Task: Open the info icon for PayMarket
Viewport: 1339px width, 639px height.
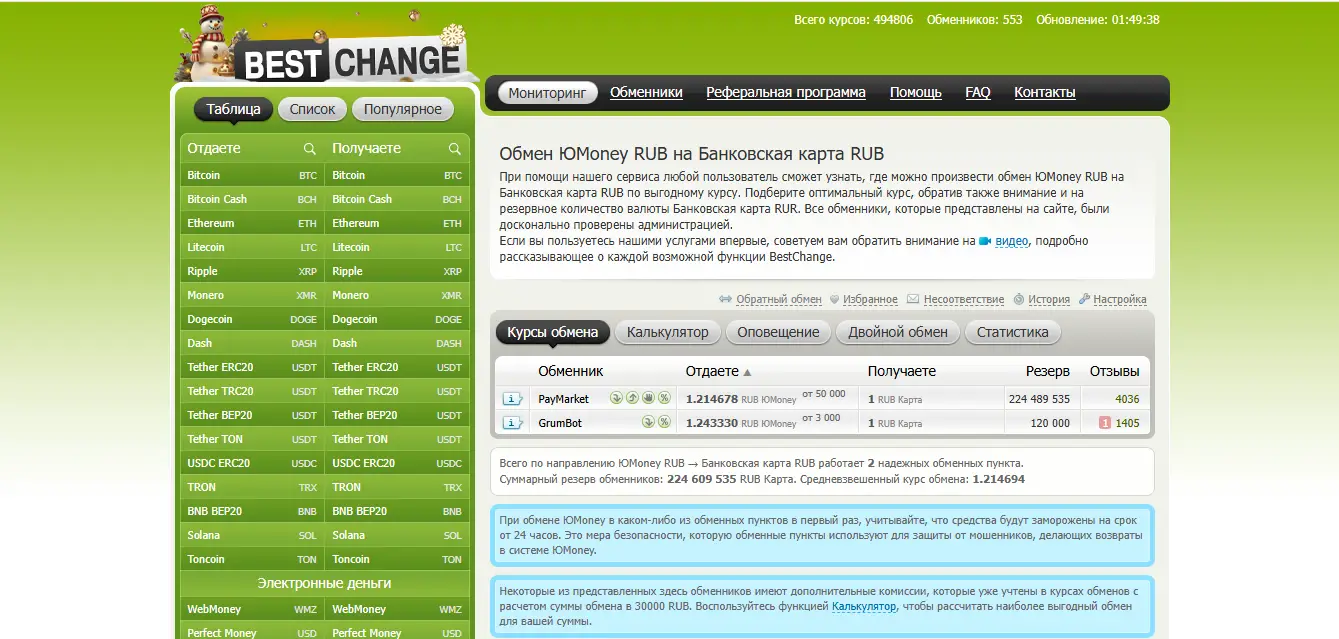Action: point(512,399)
